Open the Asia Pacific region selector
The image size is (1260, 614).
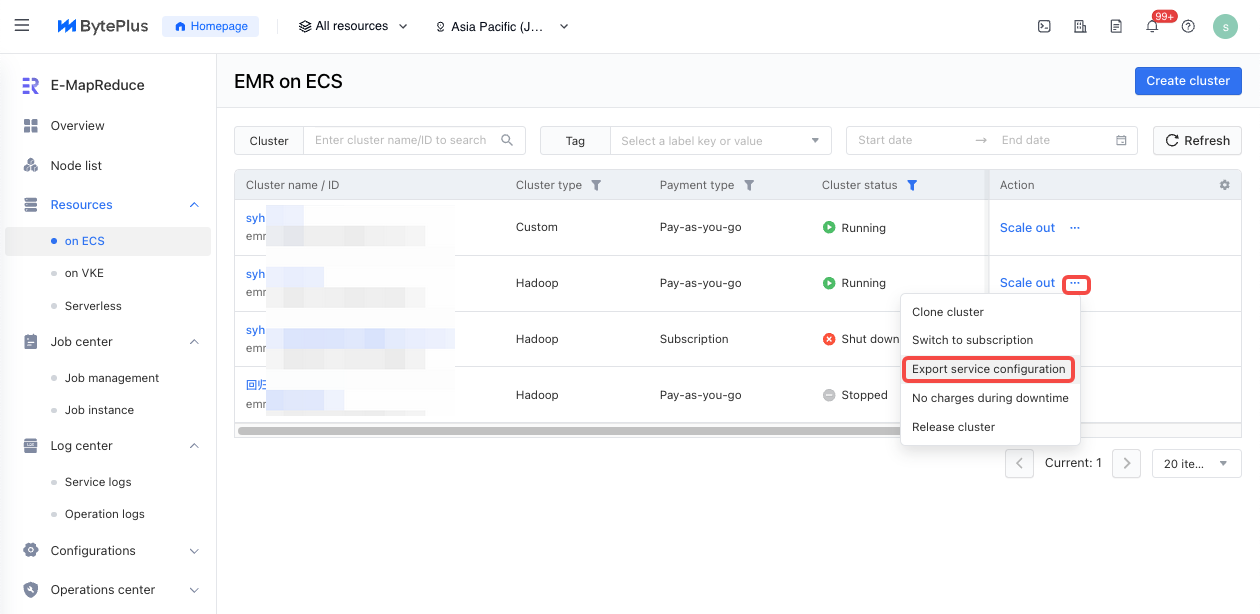pos(502,27)
